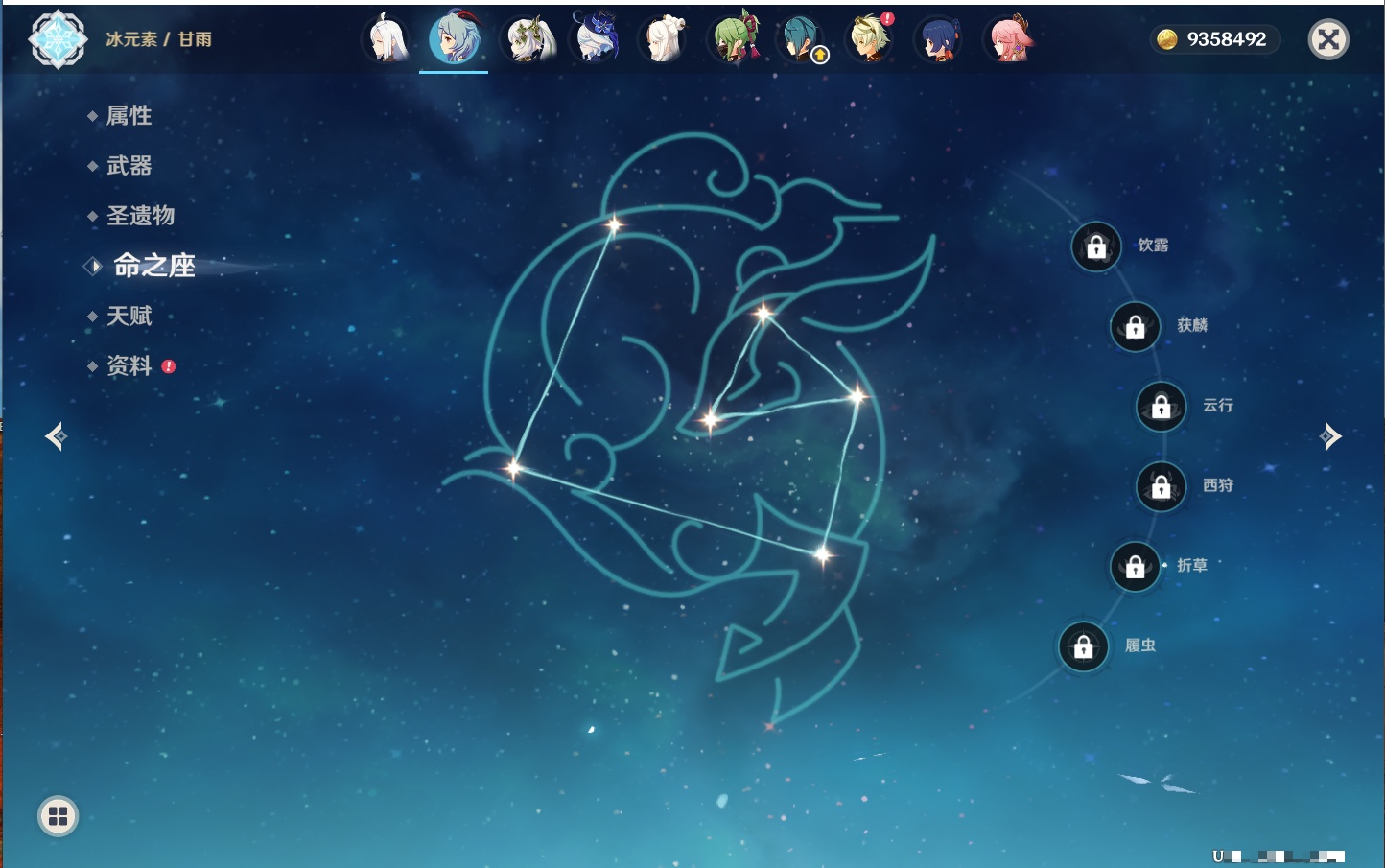
Task: Select portrait with dark blue starry hat
Action: (596, 37)
